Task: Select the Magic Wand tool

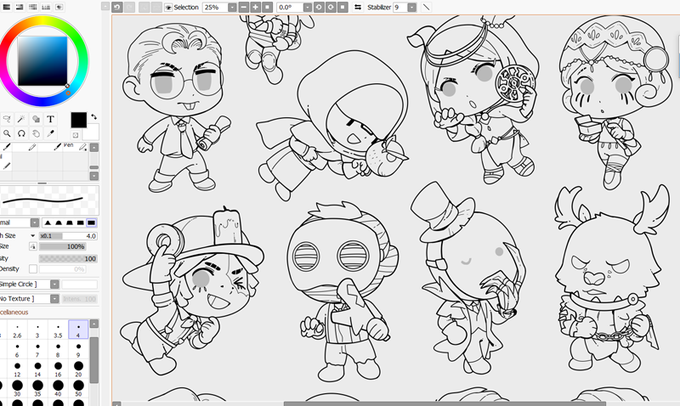Action: 21,119
